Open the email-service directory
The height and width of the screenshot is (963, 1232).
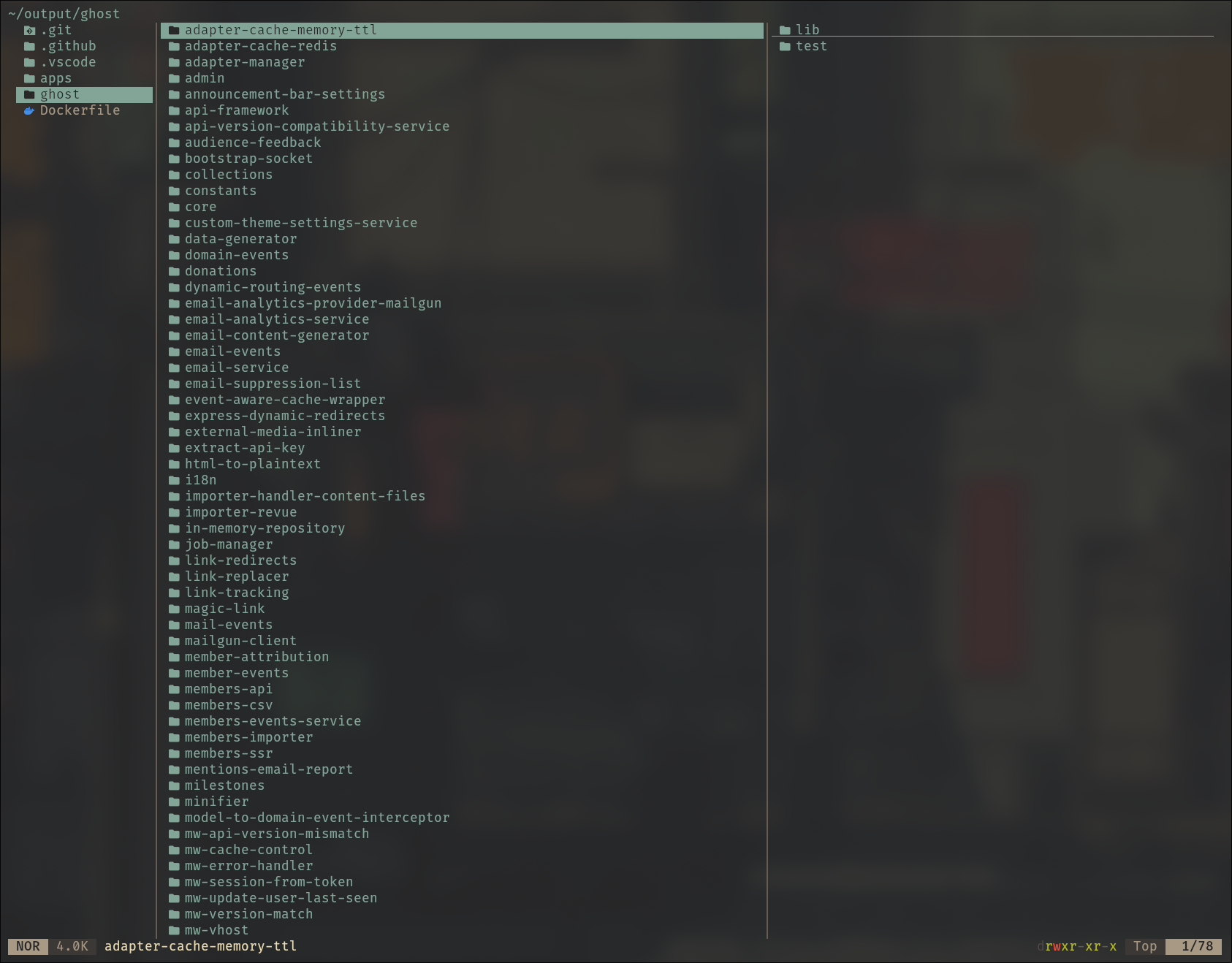pos(236,368)
